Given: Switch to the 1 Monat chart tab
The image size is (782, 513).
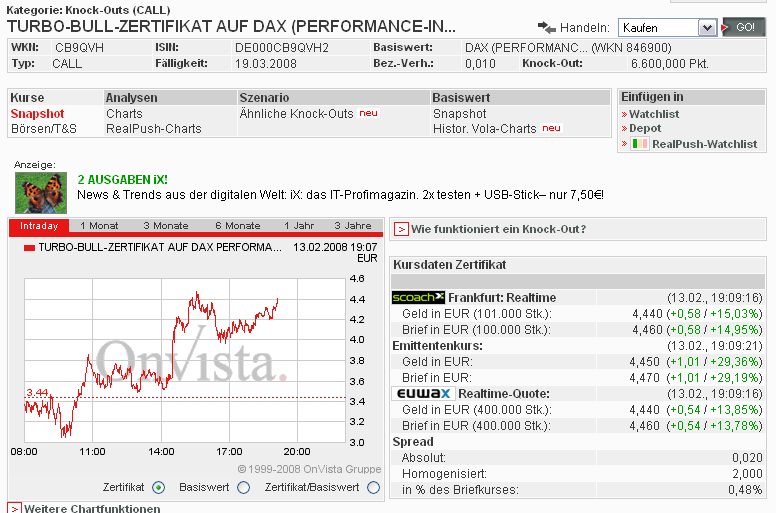Looking at the screenshot, I should coord(99,226).
